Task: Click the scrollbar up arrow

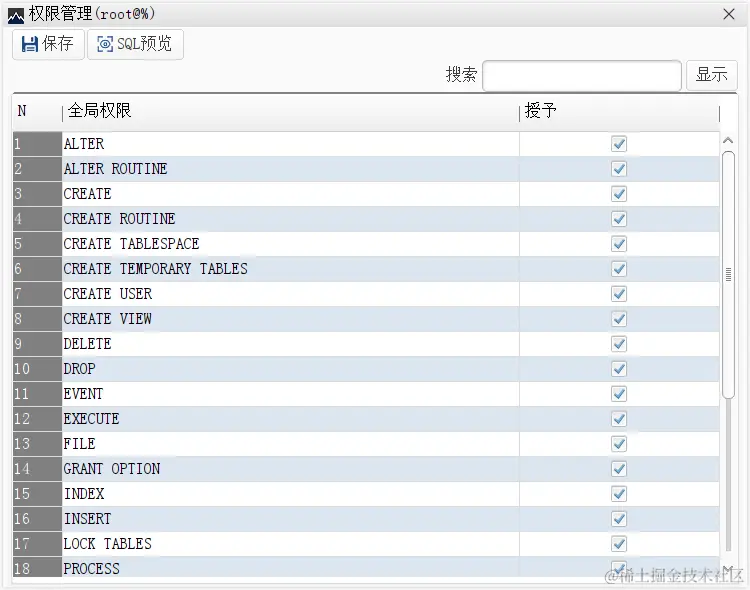Action: point(728,140)
